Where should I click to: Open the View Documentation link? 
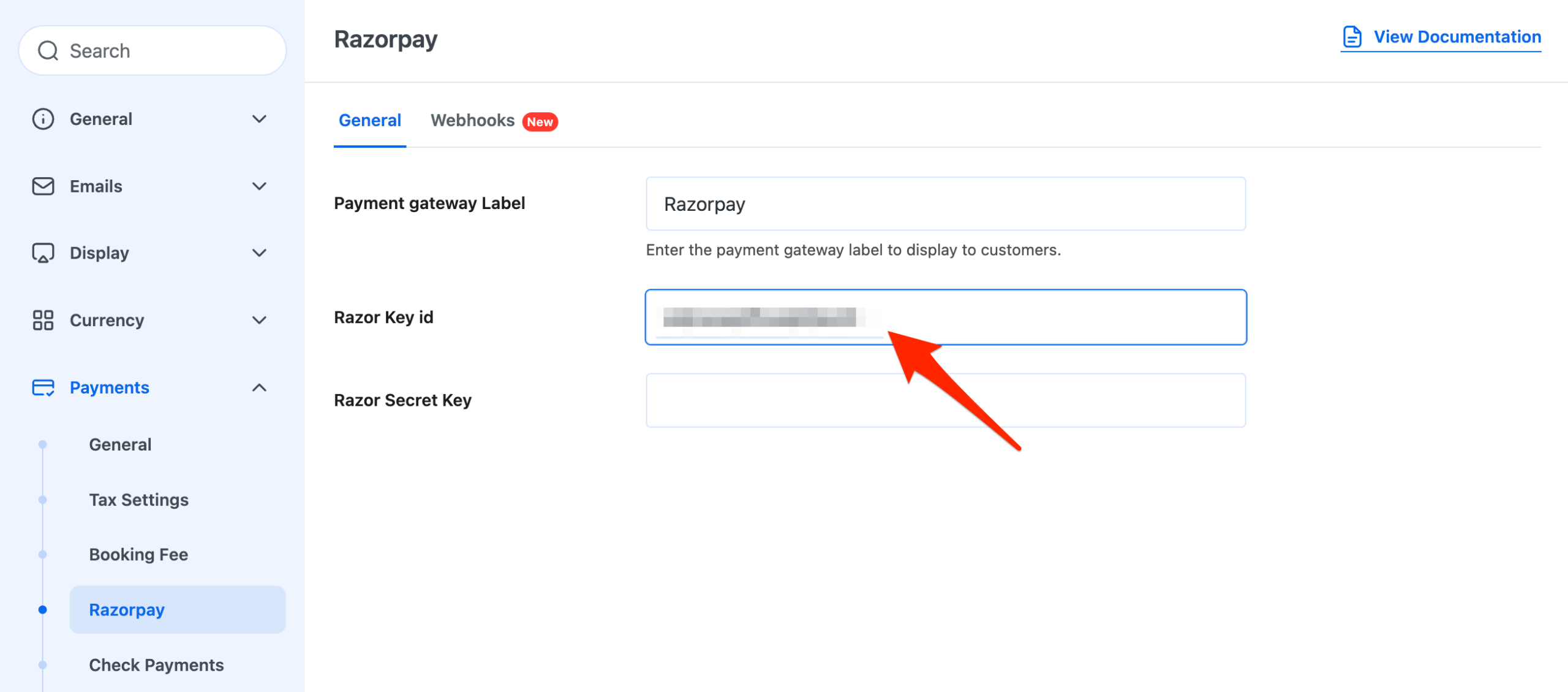1457,37
